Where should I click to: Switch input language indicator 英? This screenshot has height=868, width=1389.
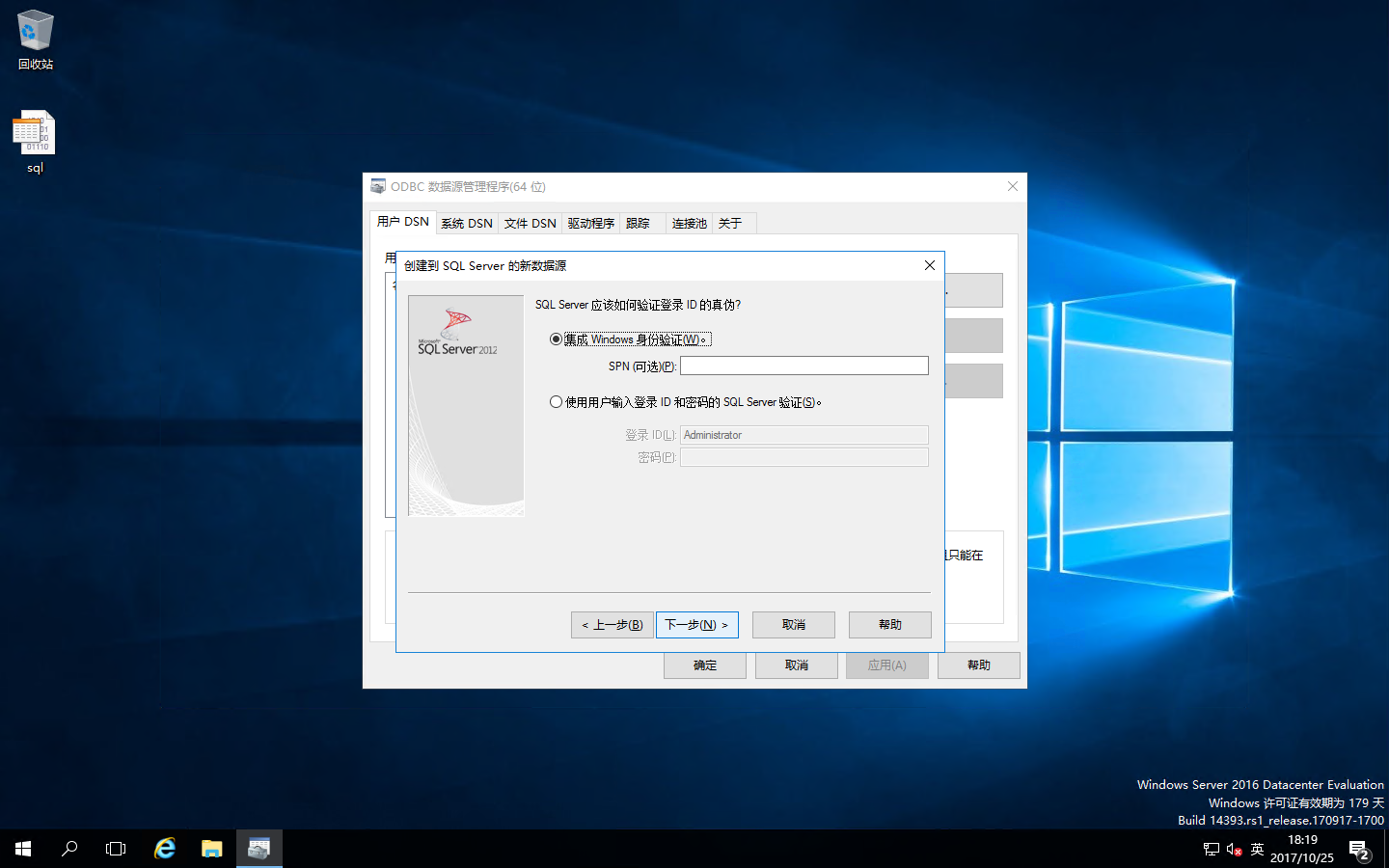pos(1257,850)
